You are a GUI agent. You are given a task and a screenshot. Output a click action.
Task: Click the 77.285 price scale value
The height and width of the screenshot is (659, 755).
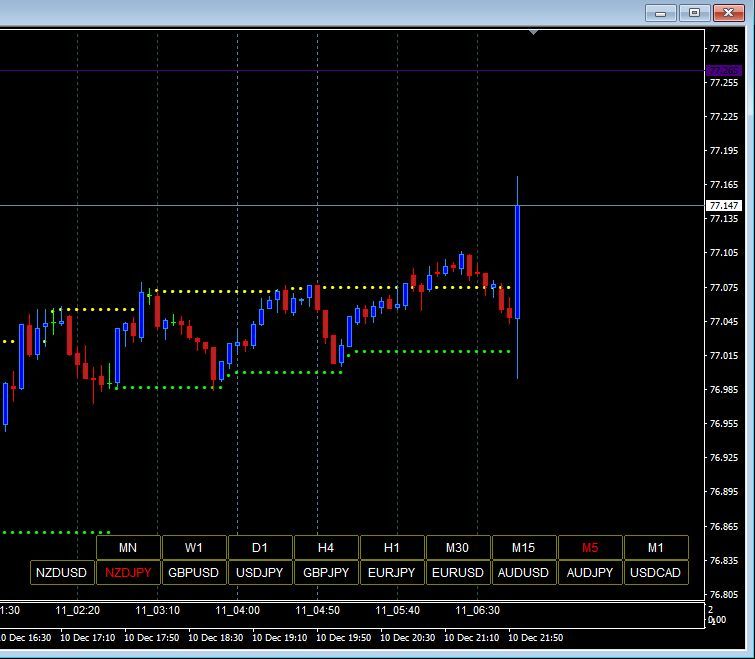click(x=724, y=49)
